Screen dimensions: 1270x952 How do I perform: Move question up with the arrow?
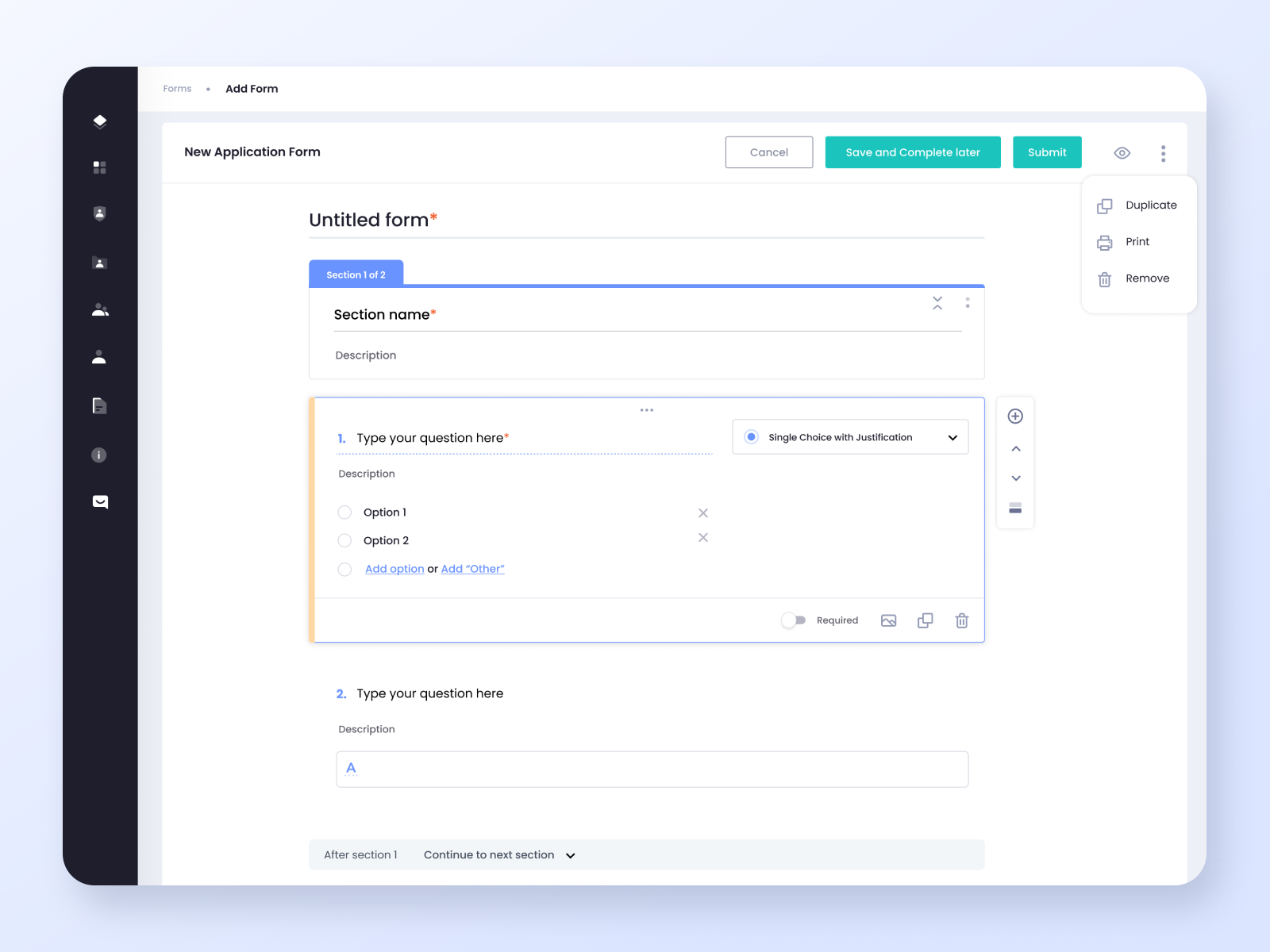1016,449
